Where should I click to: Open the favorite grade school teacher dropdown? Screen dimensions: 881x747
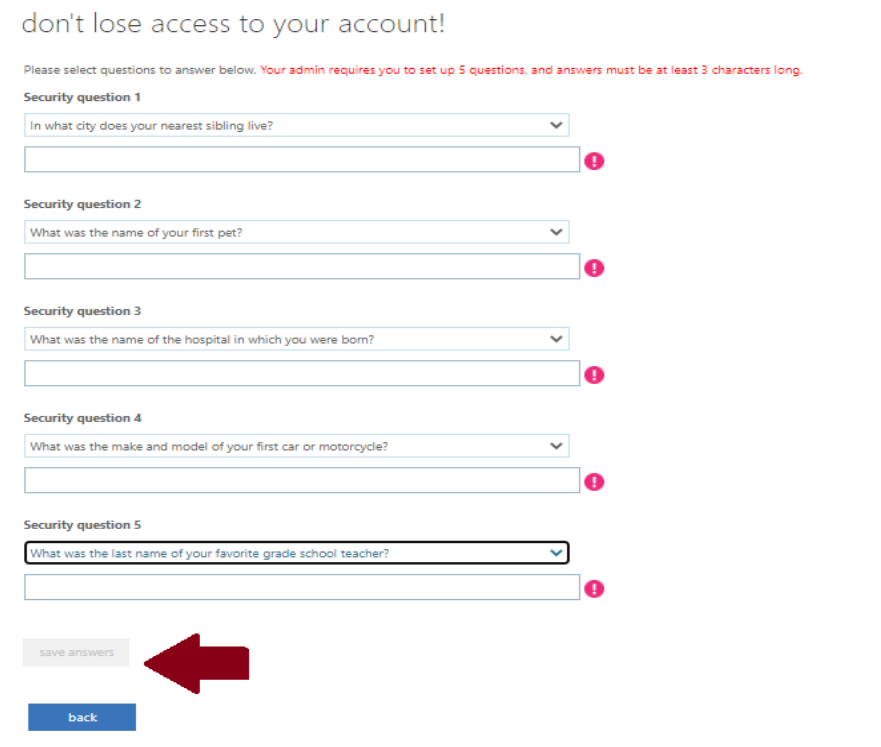296,553
